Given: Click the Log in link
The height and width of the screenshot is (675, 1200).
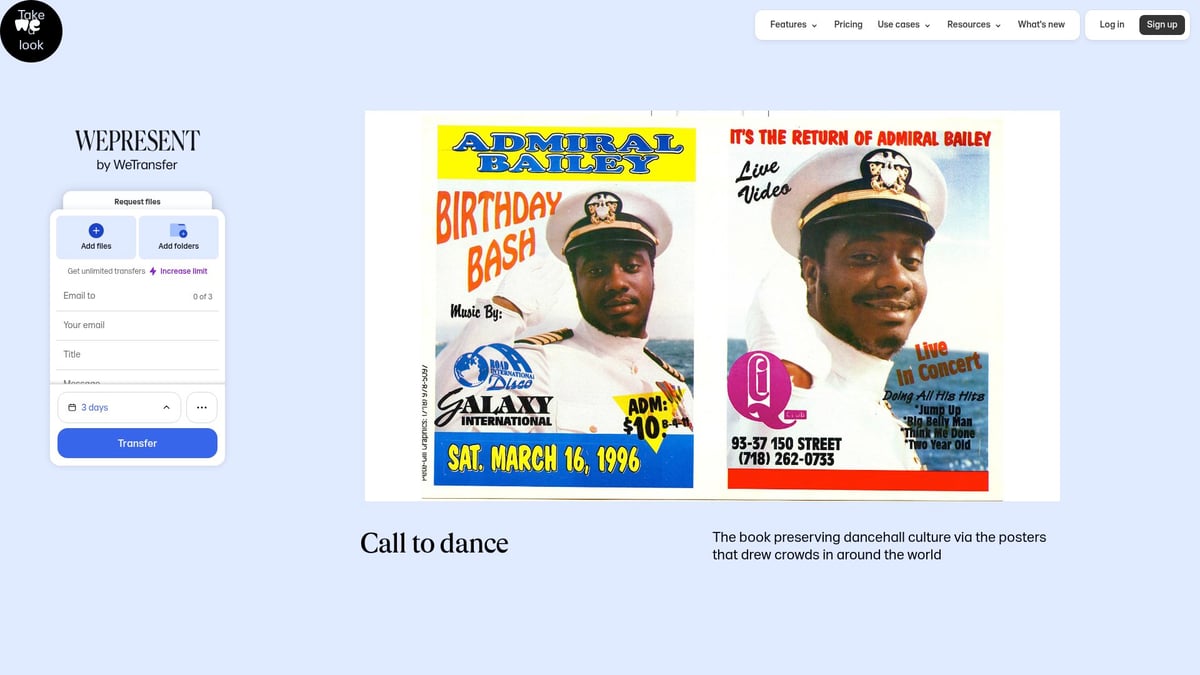Looking at the screenshot, I should click(x=1112, y=25).
